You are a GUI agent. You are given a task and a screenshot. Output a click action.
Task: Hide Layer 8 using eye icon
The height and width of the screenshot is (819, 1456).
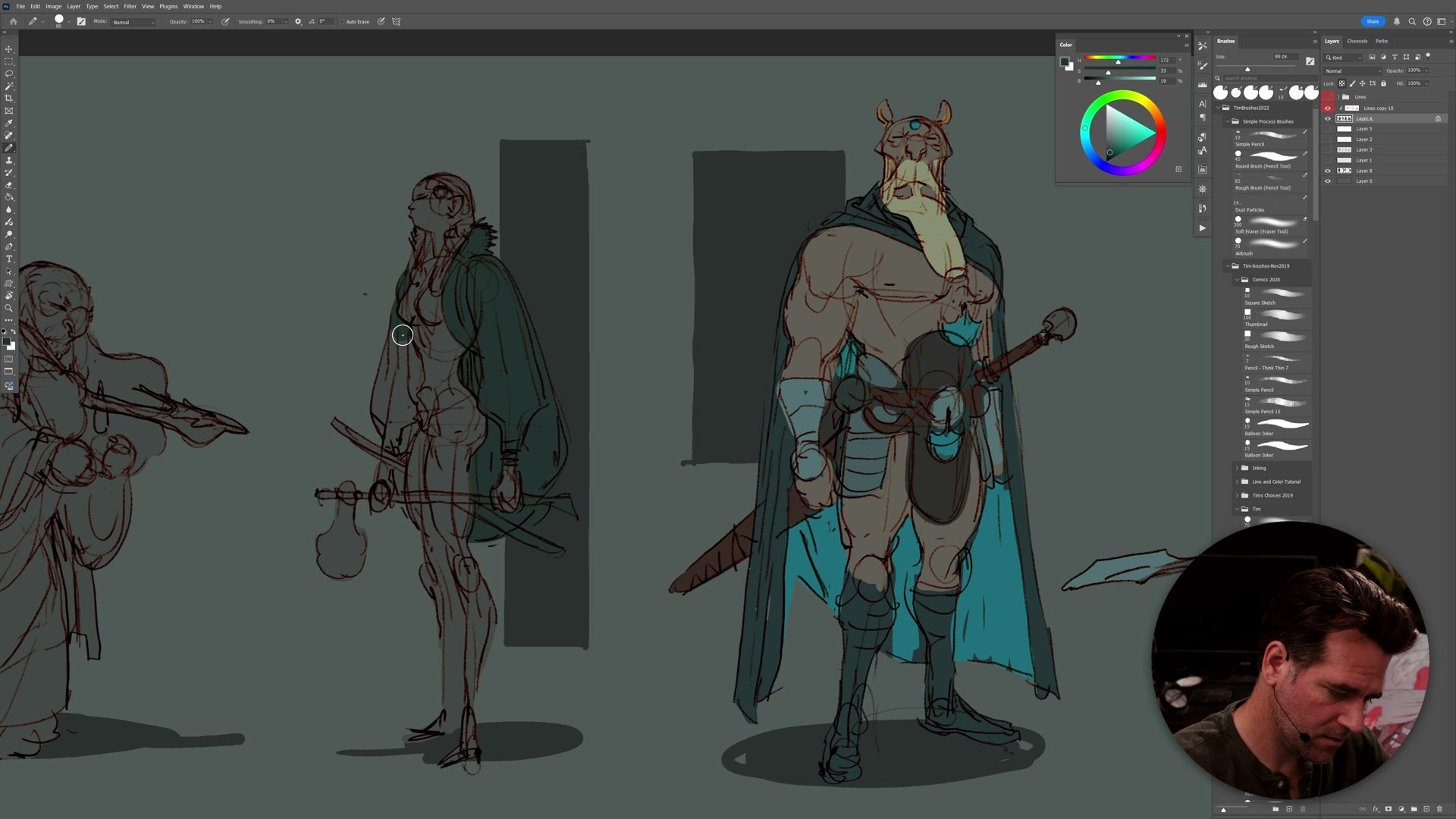1327,171
